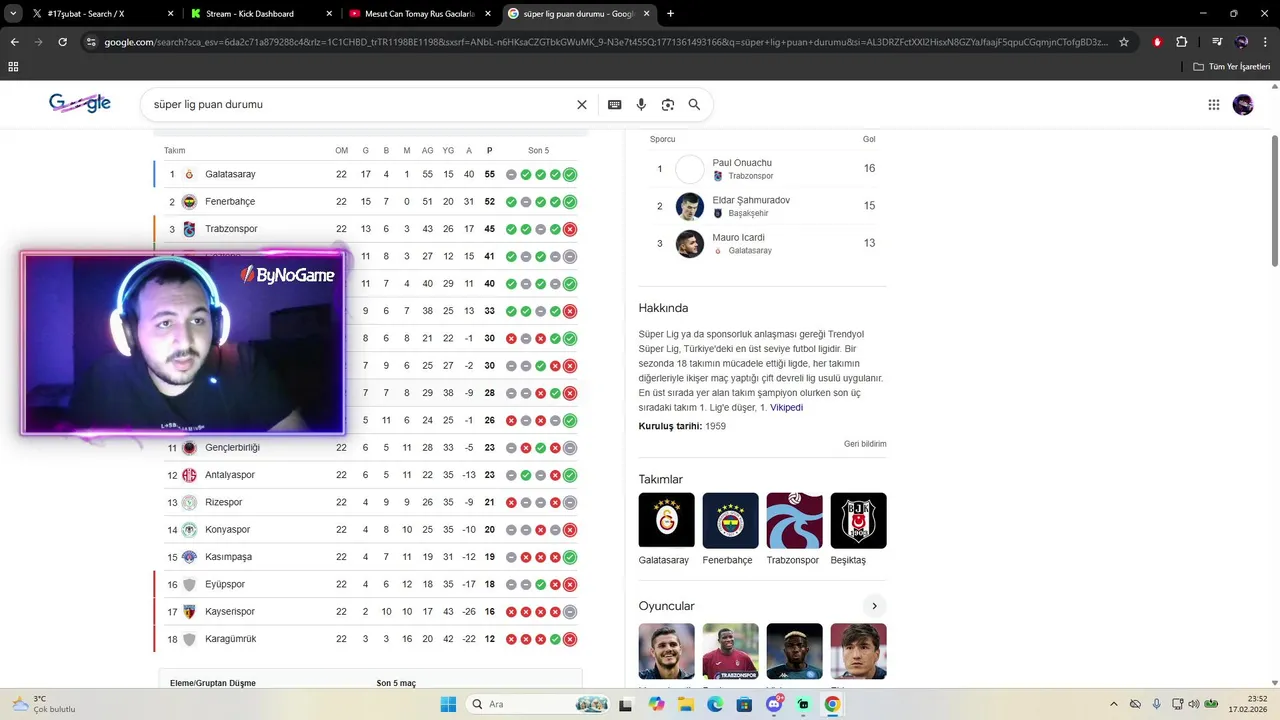1280x720 pixels.
Task: Open the Fenerbahçe team card
Action: coord(730,530)
